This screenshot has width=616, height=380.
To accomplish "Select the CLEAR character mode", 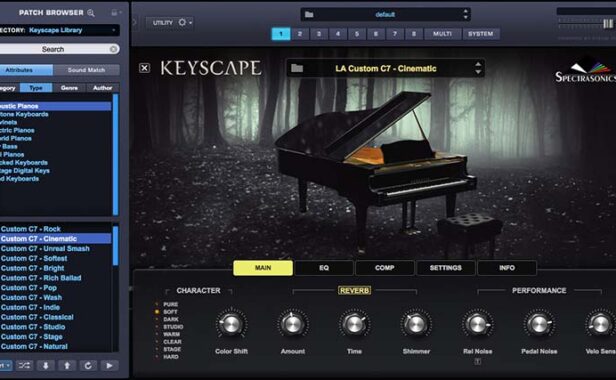I will [x=172, y=341].
